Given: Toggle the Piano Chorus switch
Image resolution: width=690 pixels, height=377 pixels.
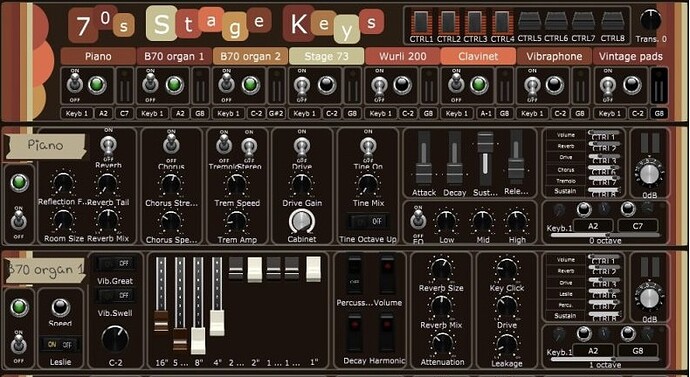Looking at the screenshot, I should coord(171,144).
